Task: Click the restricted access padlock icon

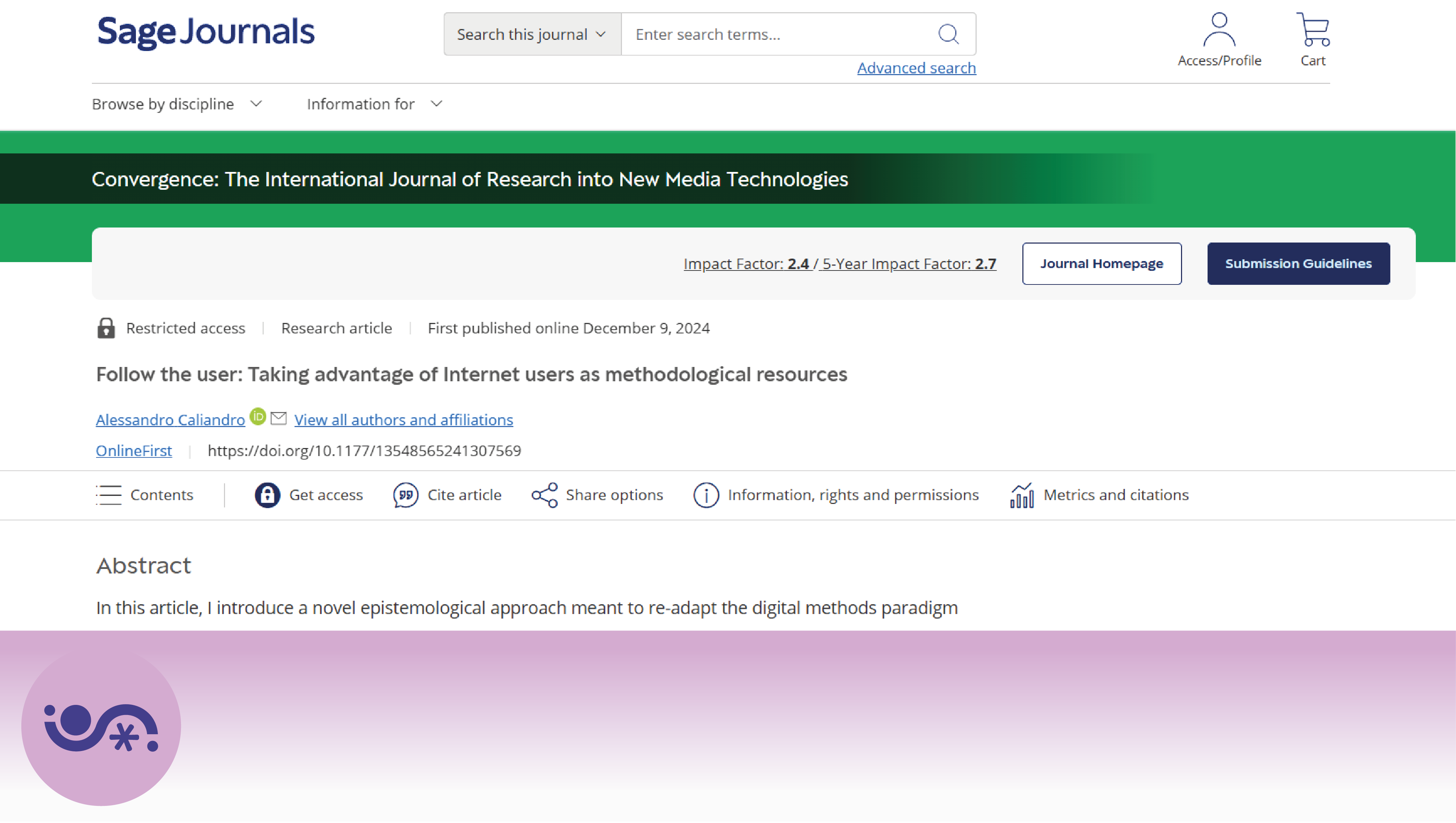Action: tap(106, 328)
